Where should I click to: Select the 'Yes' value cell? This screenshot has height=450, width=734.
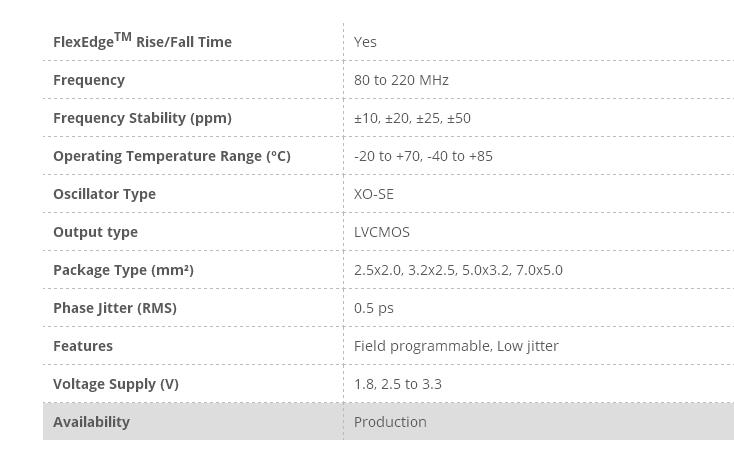click(365, 42)
